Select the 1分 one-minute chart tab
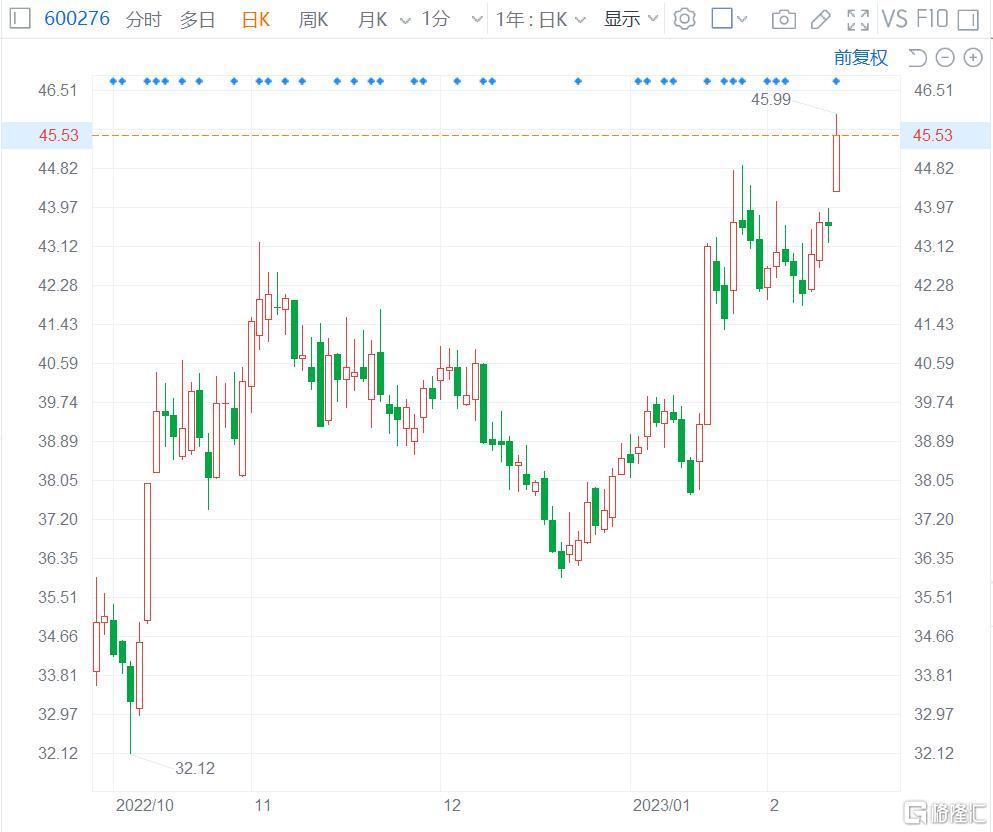Screen dimensions: 993x832 pyautogui.click(x=436, y=19)
